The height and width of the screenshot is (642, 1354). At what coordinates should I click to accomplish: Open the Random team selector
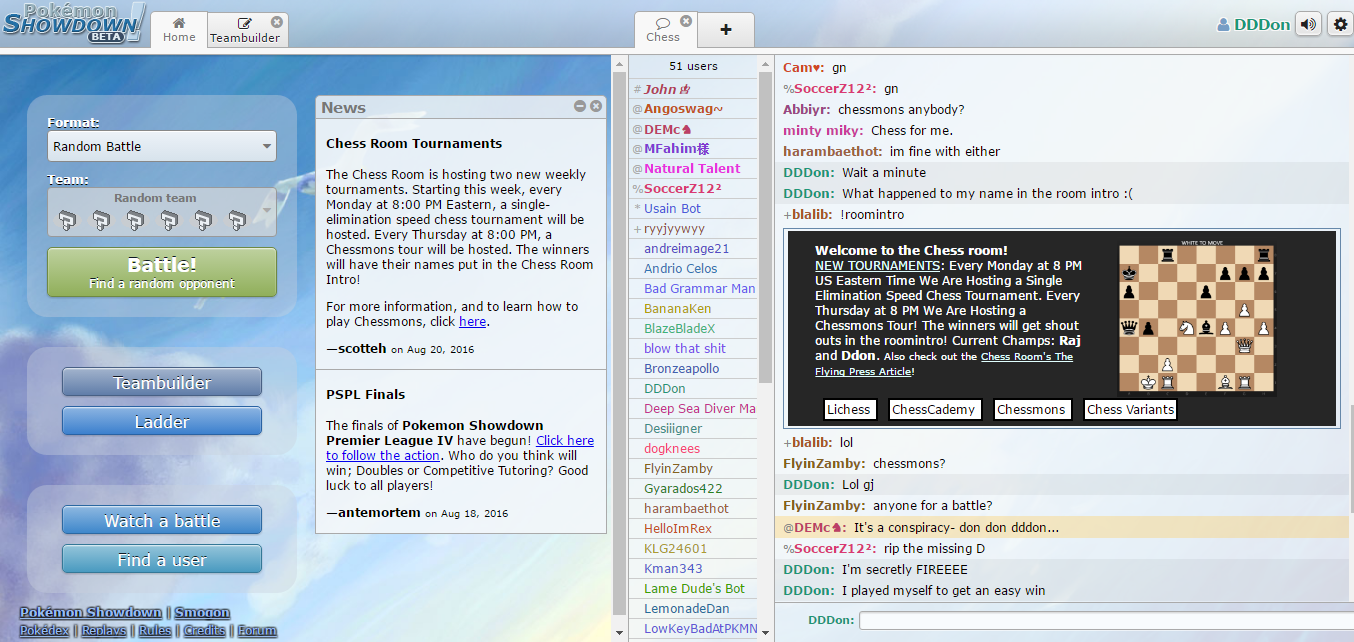[x=162, y=212]
